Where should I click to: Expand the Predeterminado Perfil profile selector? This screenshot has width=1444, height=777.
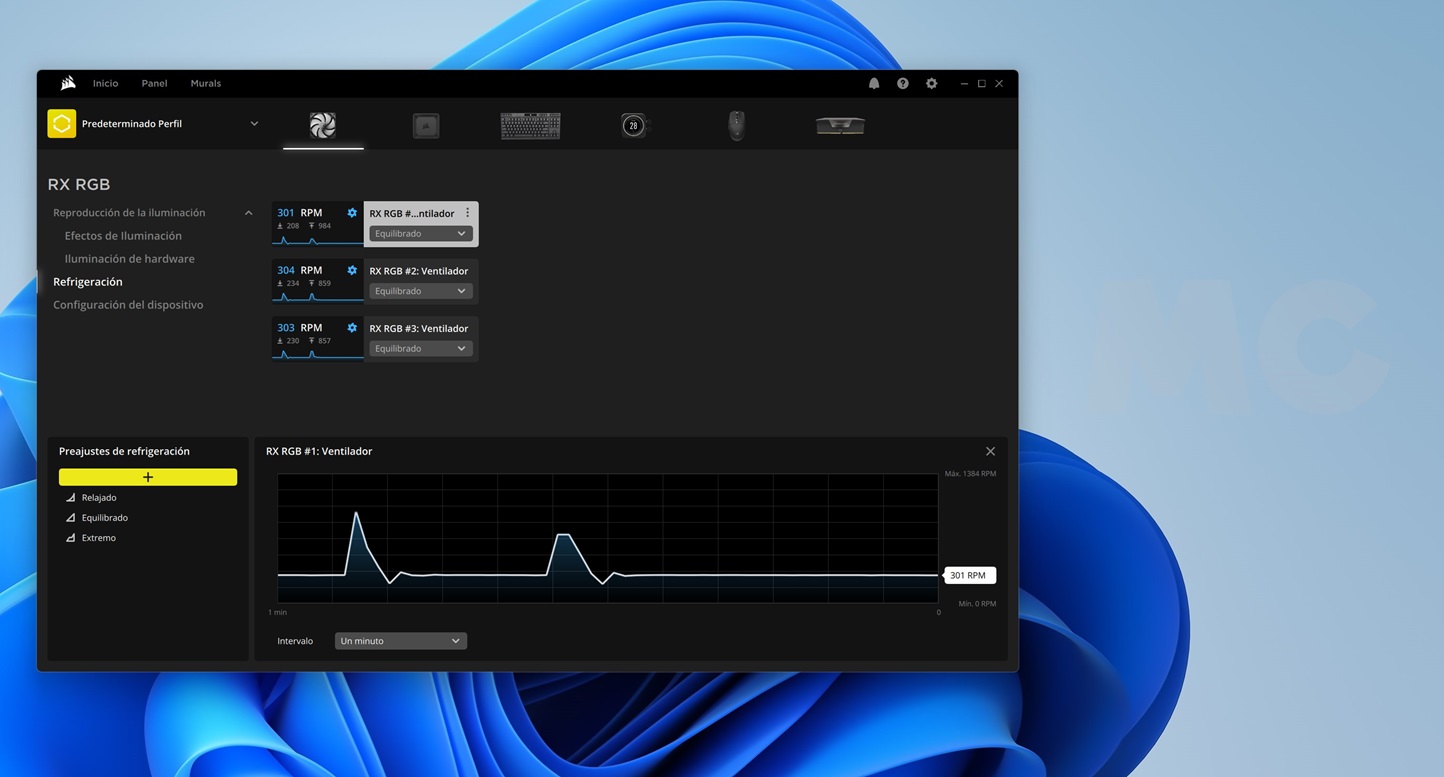pyautogui.click(x=254, y=124)
